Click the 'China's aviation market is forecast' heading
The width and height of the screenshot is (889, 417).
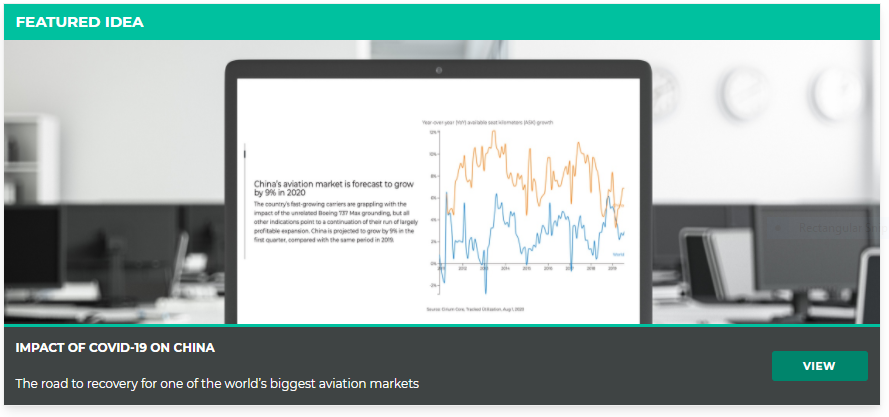coord(334,188)
